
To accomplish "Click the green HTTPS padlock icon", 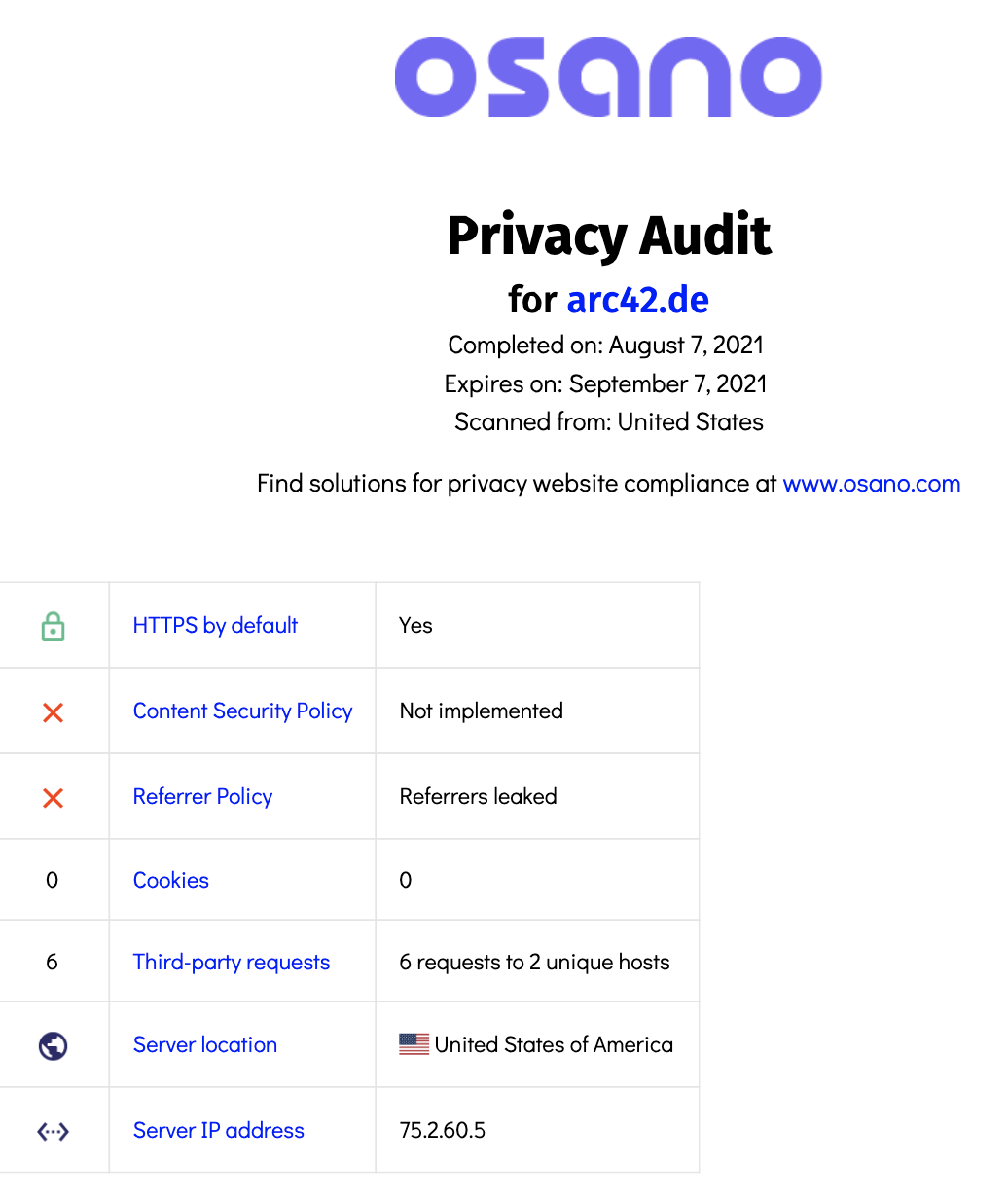I will (54, 627).
